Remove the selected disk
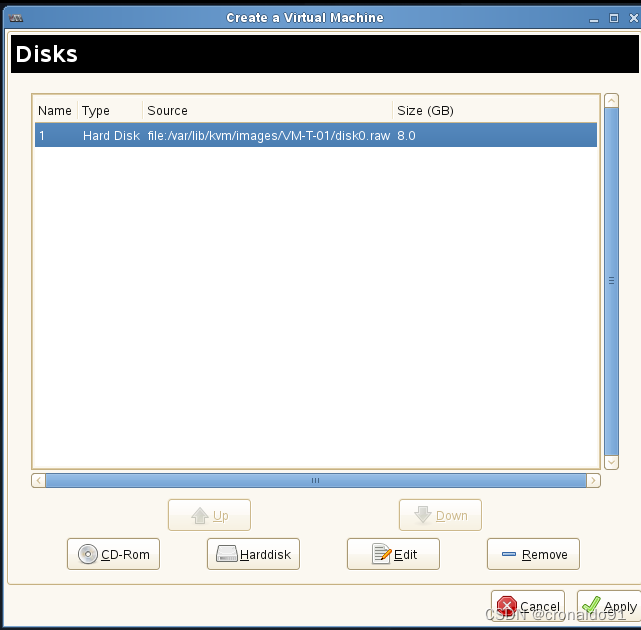641x630 pixels. 533,554
